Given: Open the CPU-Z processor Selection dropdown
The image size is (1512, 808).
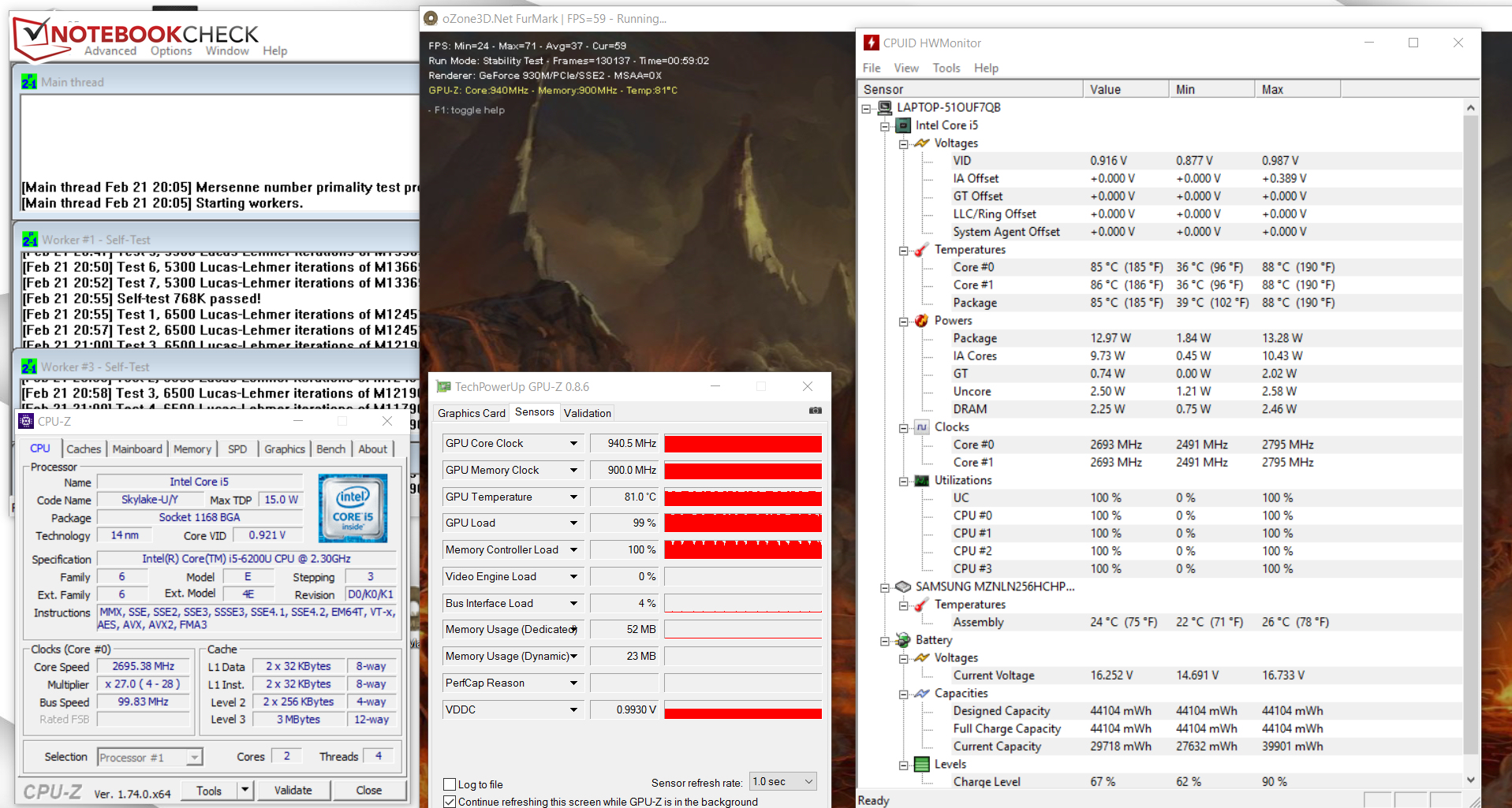Looking at the screenshot, I should point(150,758).
